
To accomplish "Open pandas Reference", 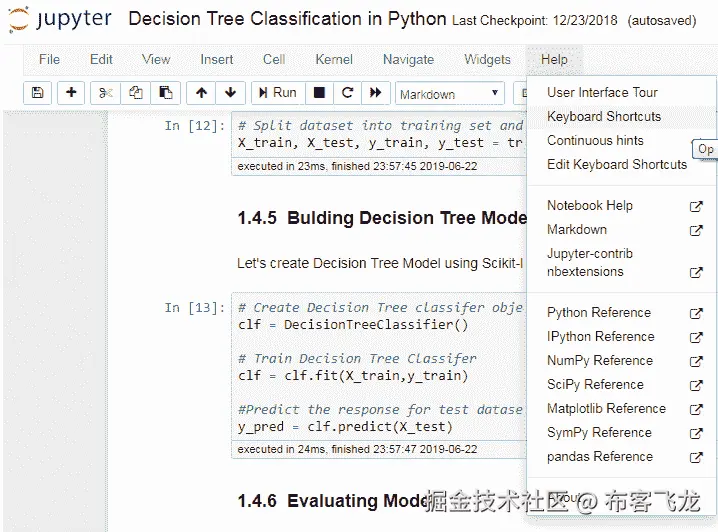I will (600, 456).
